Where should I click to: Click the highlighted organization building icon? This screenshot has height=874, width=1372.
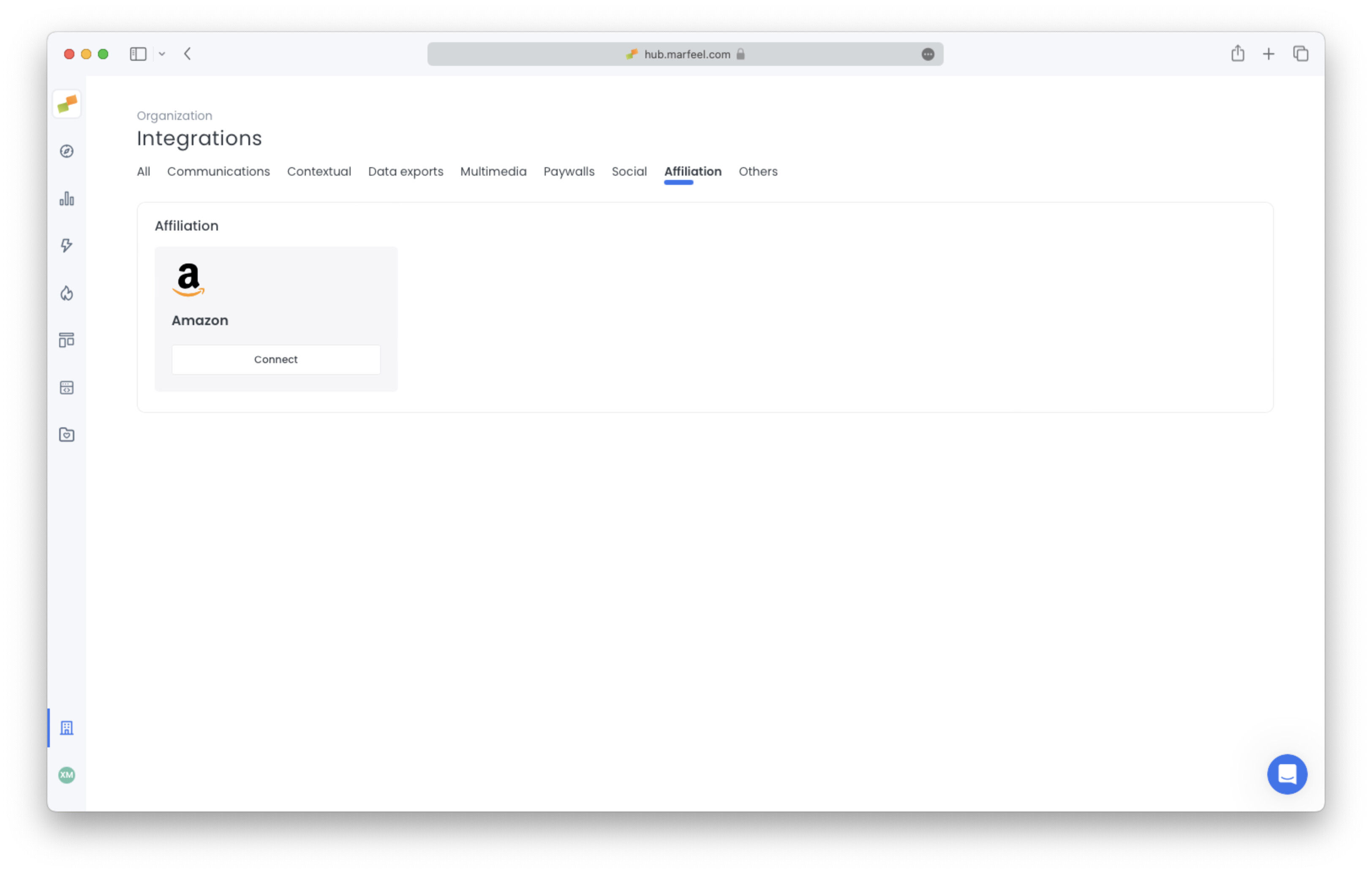[x=67, y=727]
